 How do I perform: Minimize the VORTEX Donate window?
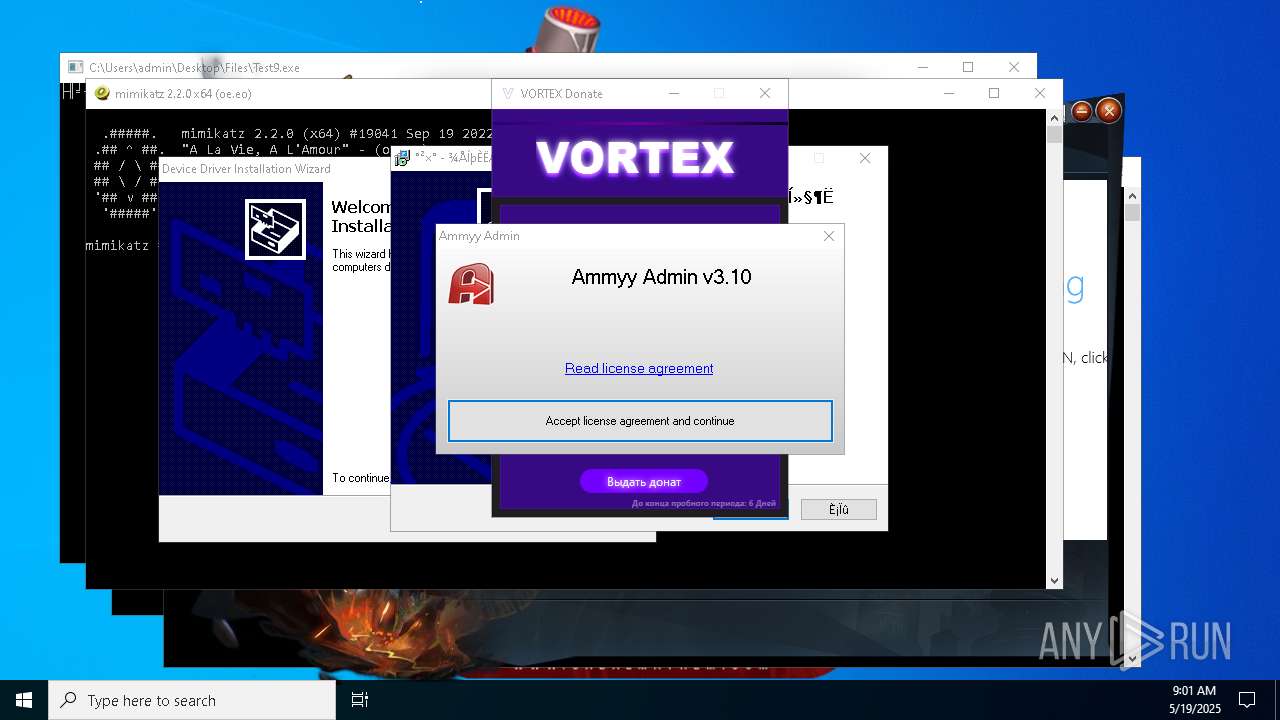[674, 93]
